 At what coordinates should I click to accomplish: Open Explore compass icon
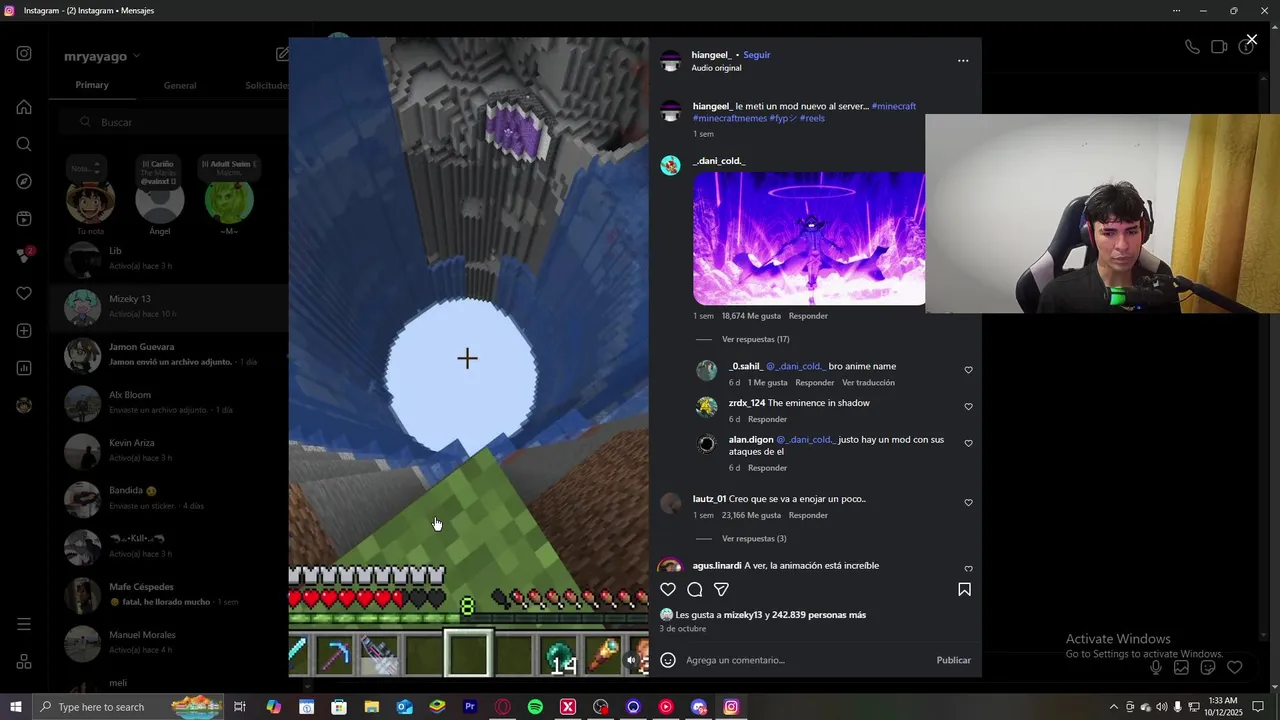(x=24, y=181)
